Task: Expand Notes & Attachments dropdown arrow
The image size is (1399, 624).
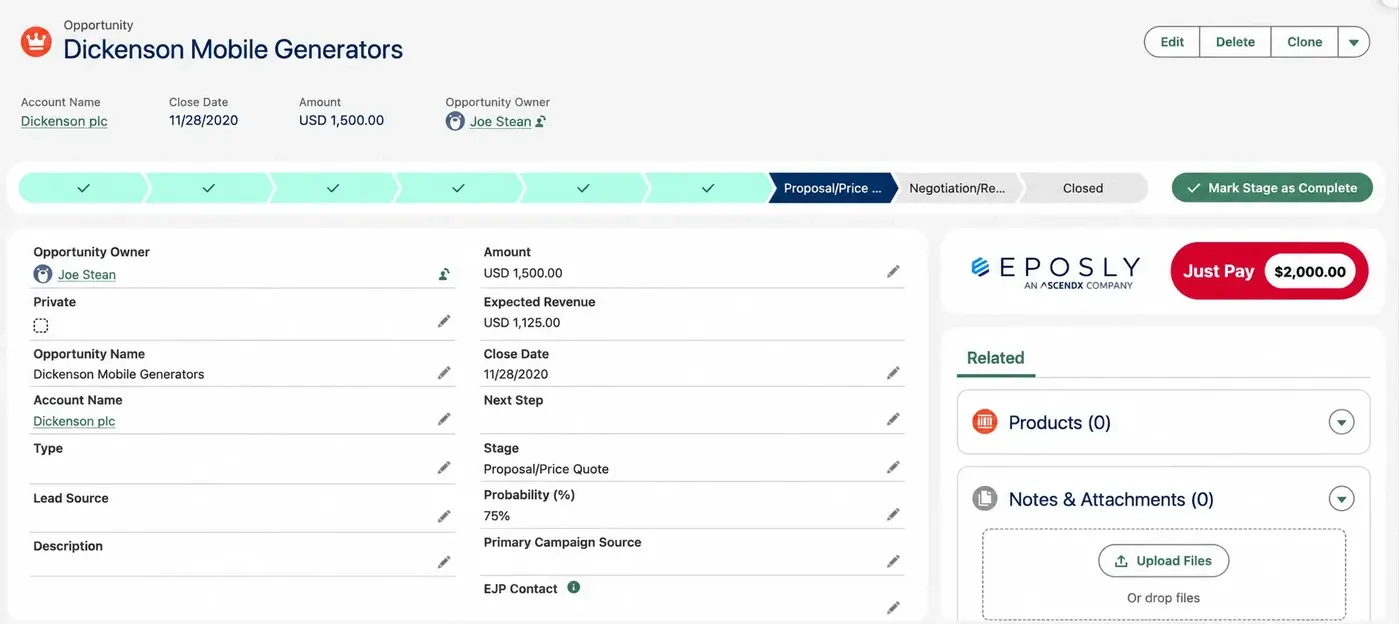Action: [x=1341, y=498]
